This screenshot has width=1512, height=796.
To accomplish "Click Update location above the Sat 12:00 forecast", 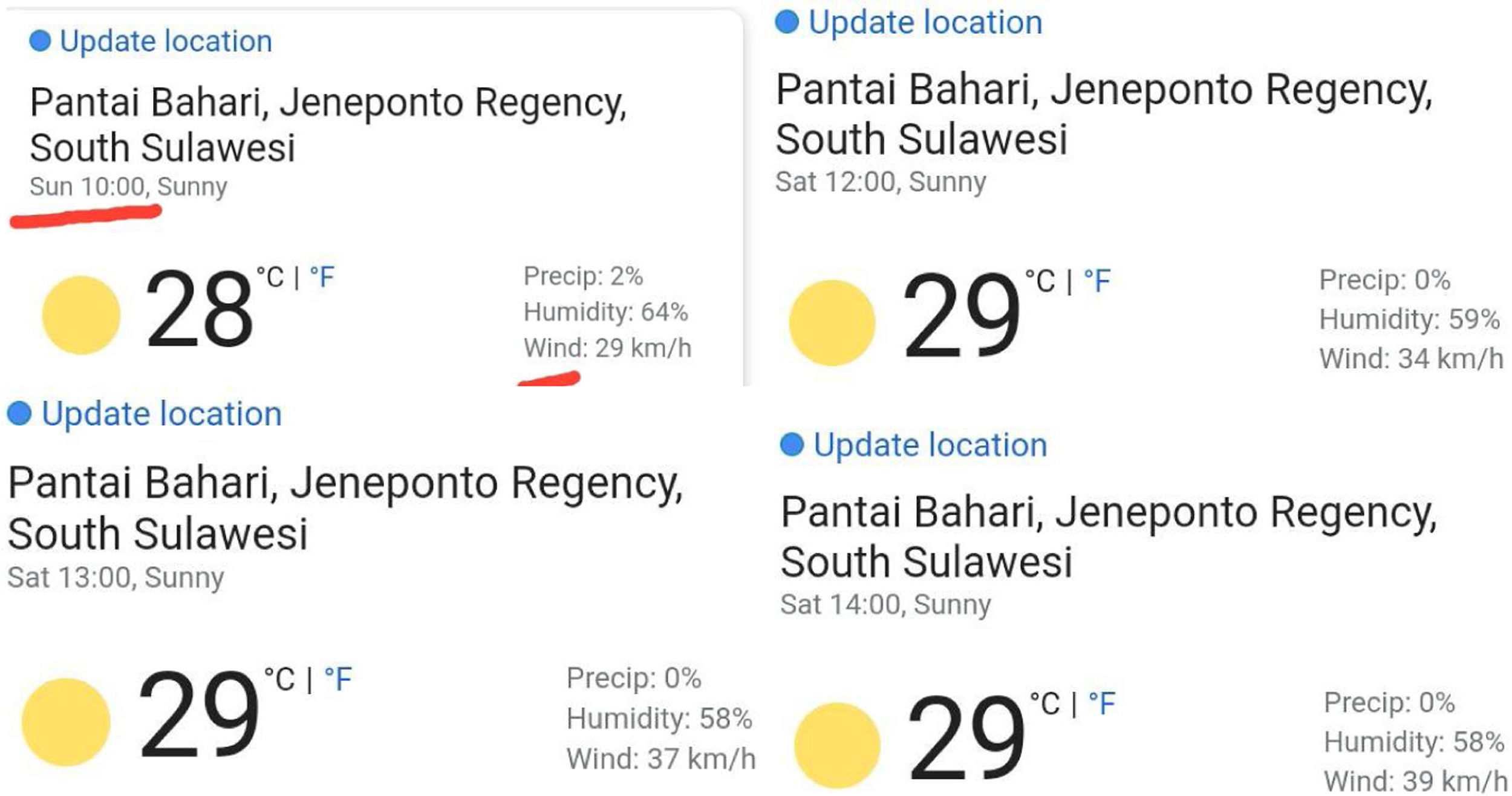I will (x=925, y=22).
